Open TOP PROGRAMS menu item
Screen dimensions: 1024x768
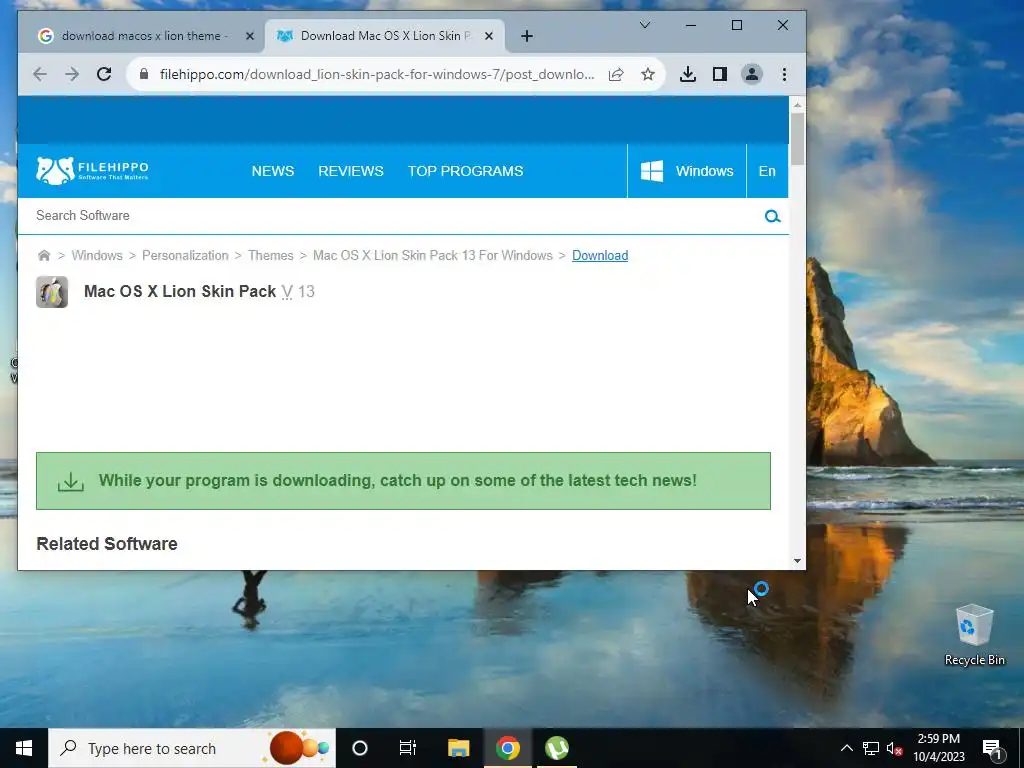(x=466, y=171)
